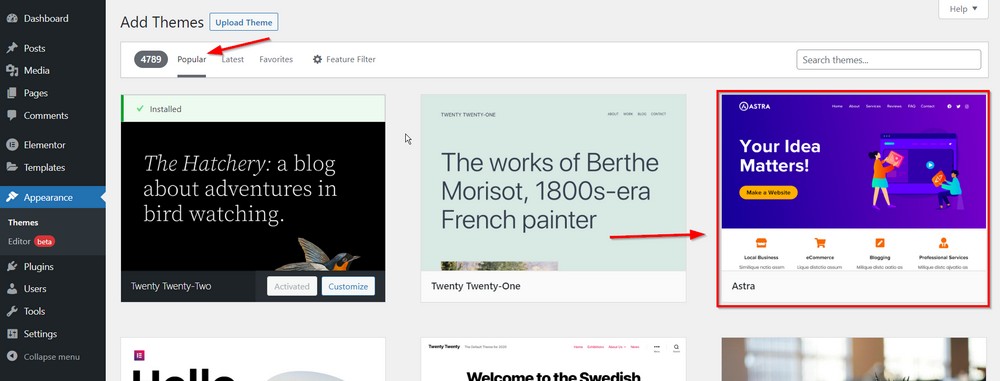The image size is (1000, 381).
Task: Click the Add Themes page heading
Action: (x=162, y=22)
